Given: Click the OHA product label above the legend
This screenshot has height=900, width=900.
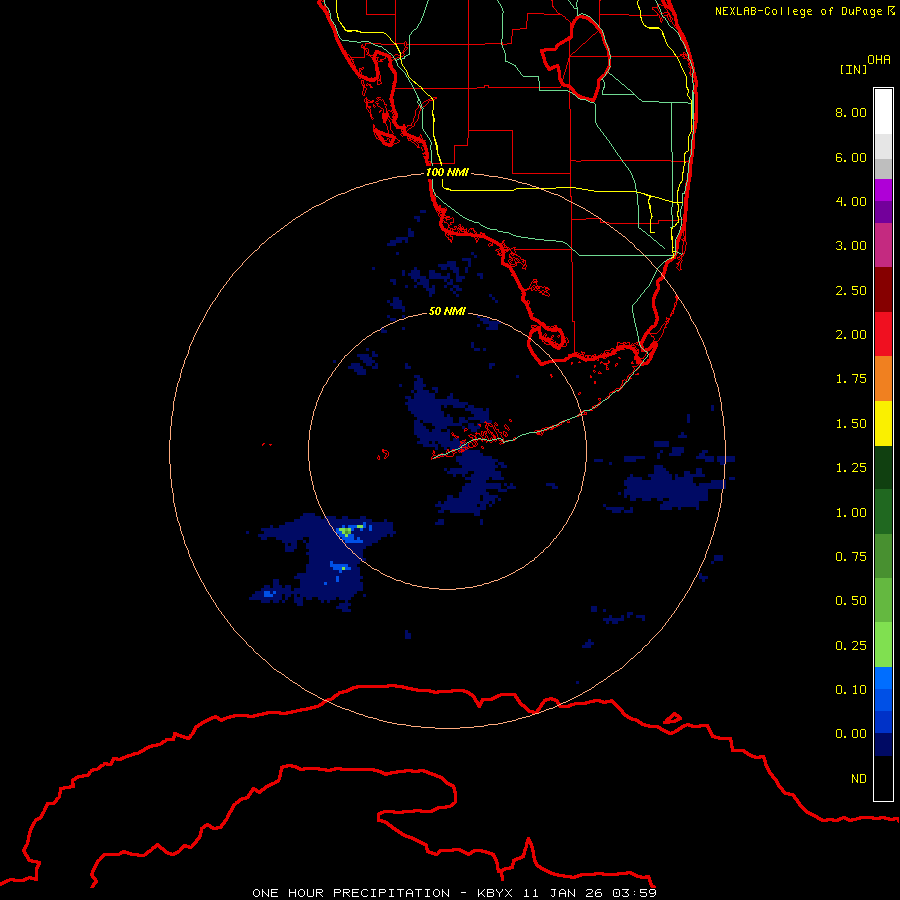Looking at the screenshot, I should pos(879,60).
